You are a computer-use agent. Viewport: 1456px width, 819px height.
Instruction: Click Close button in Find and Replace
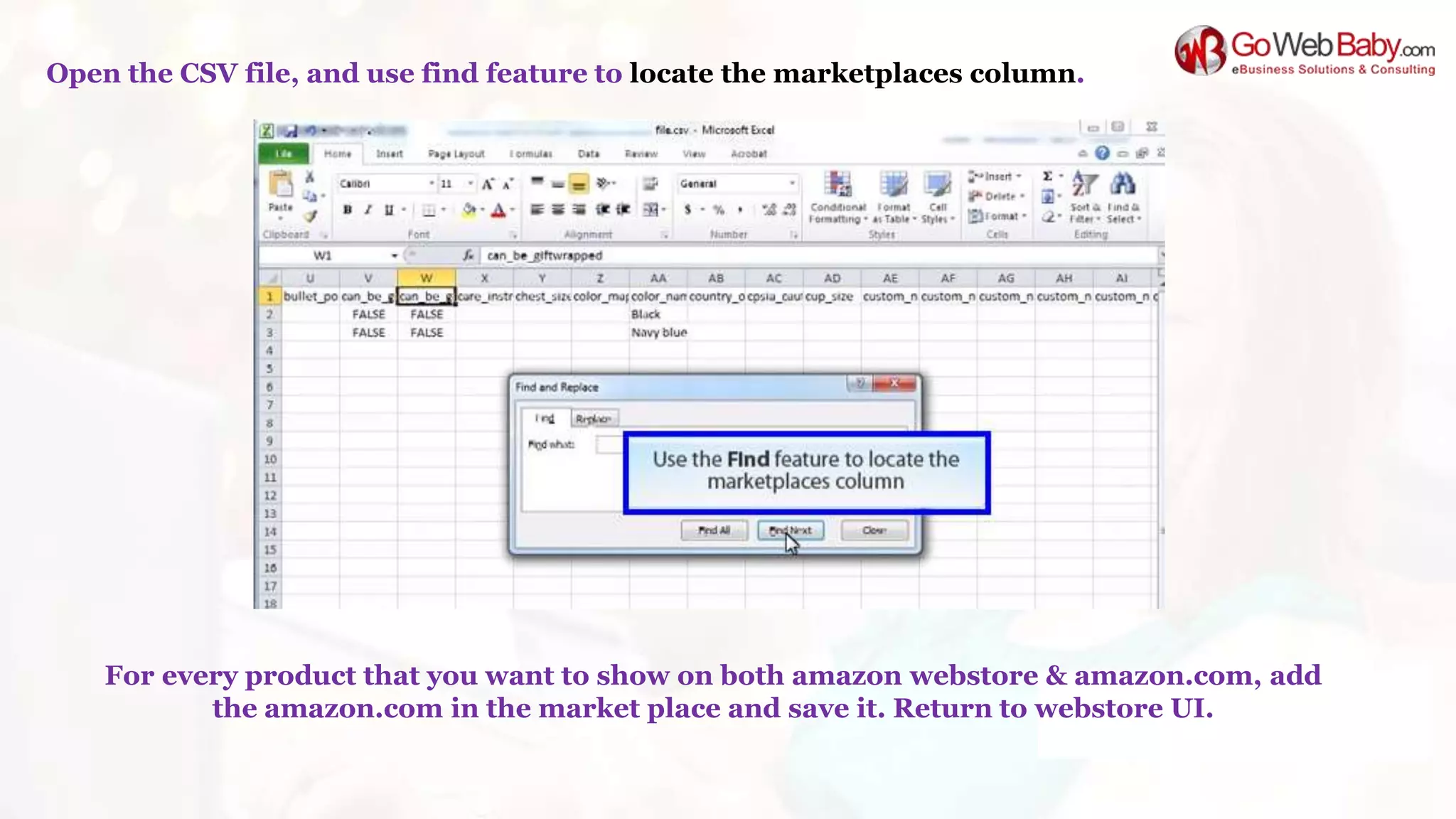click(x=874, y=530)
